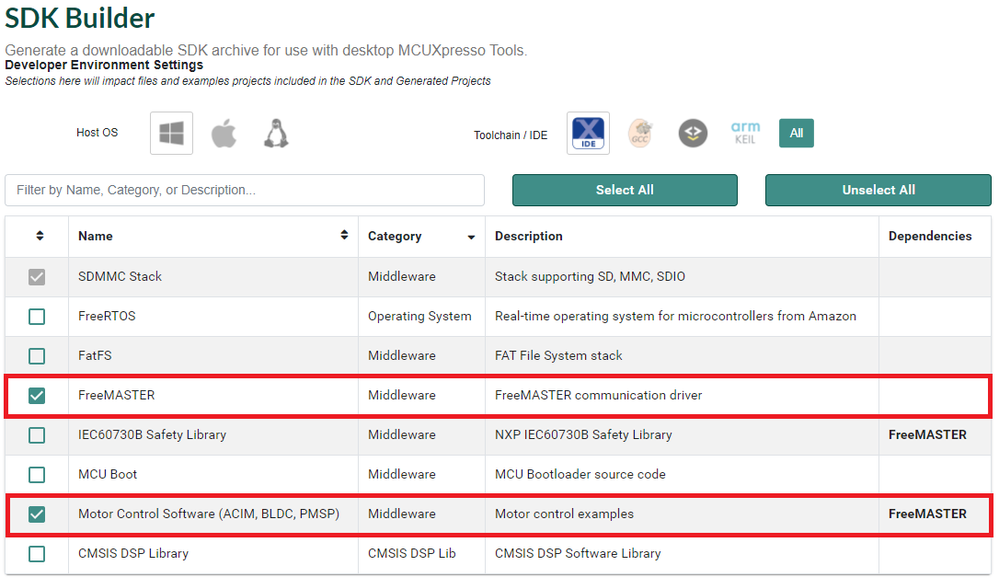Viewport: 999px width, 580px height.
Task: Uncheck the FreeMASTER component
Action: tap(37, 395)
